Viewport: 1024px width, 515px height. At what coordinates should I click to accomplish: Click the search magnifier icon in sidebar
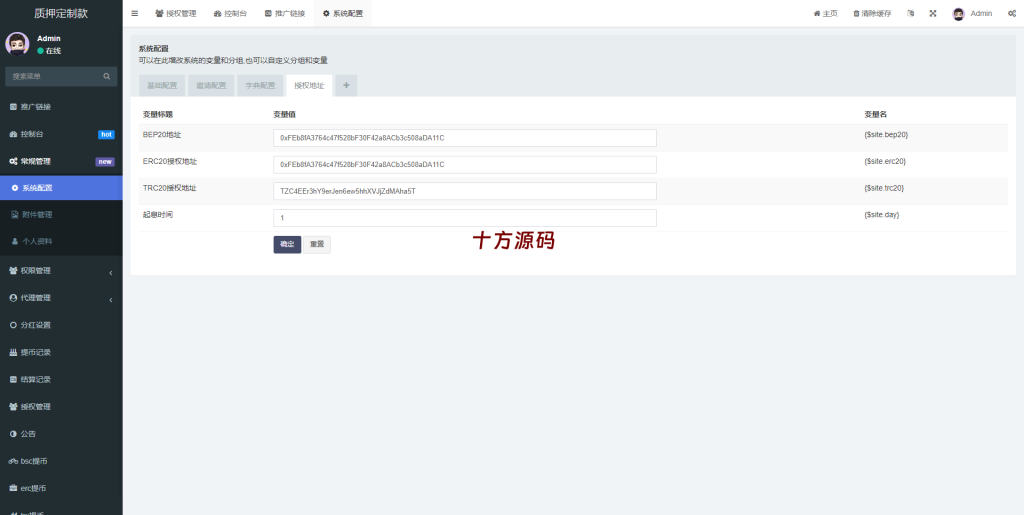pos(106,76)
